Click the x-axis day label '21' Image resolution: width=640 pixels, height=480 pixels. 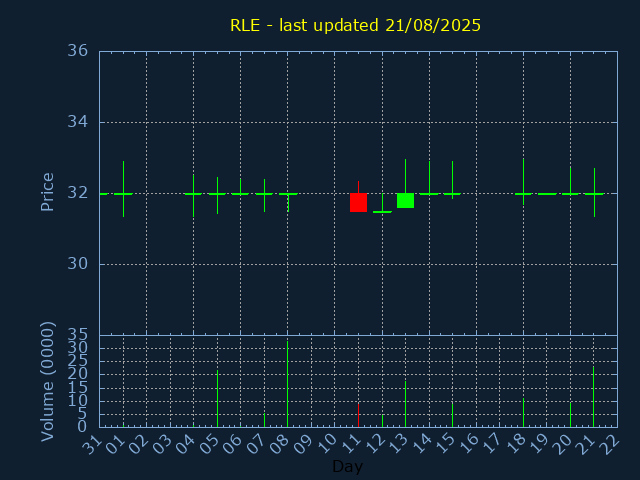[x=587, y=443]
